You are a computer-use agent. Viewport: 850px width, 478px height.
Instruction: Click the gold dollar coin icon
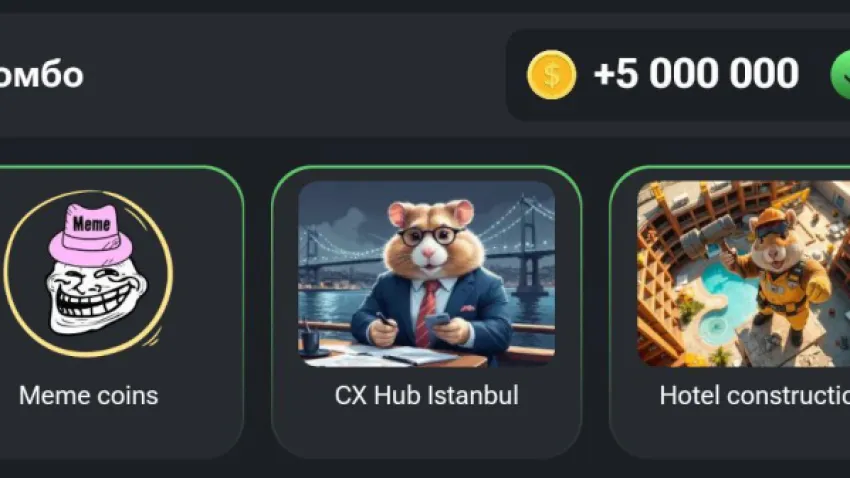551,75
